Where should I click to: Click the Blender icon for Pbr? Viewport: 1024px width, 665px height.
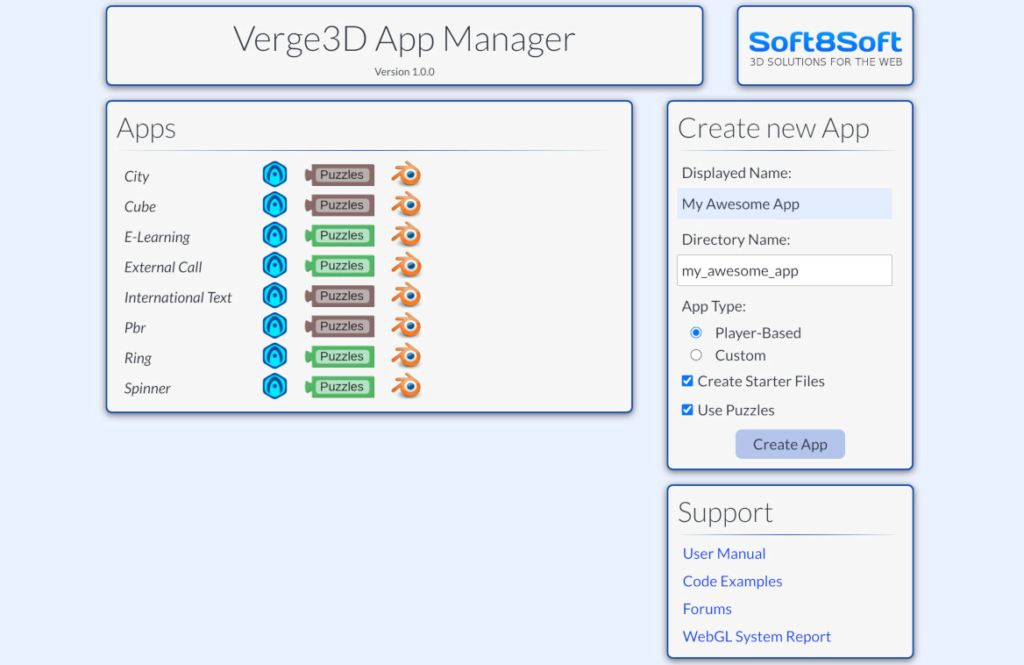pos(406,326)
